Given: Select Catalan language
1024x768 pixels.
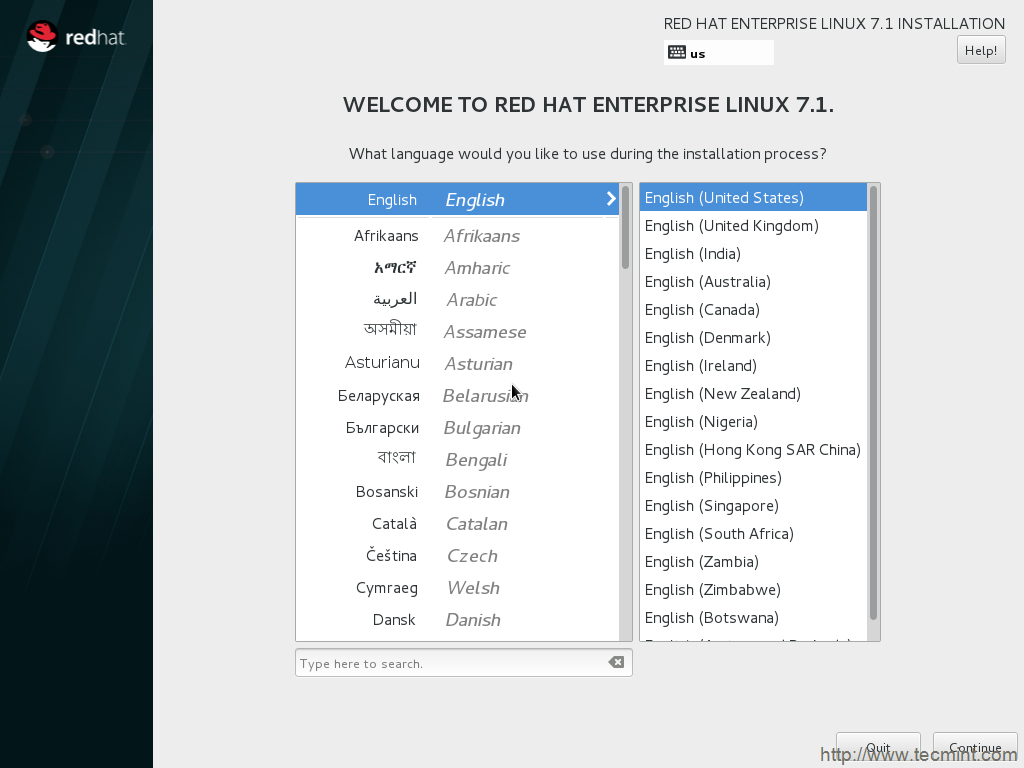Looking at the screenshot, I should click(457, 524).
